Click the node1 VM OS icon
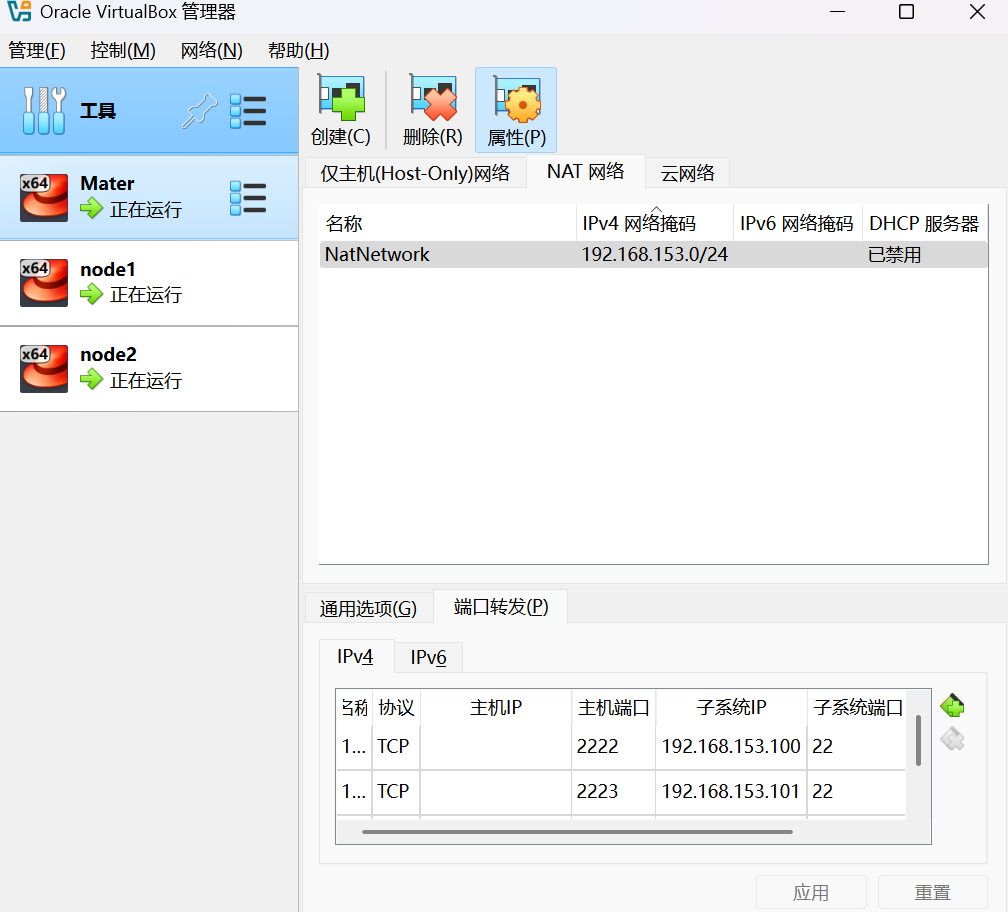 pos(44,283)
